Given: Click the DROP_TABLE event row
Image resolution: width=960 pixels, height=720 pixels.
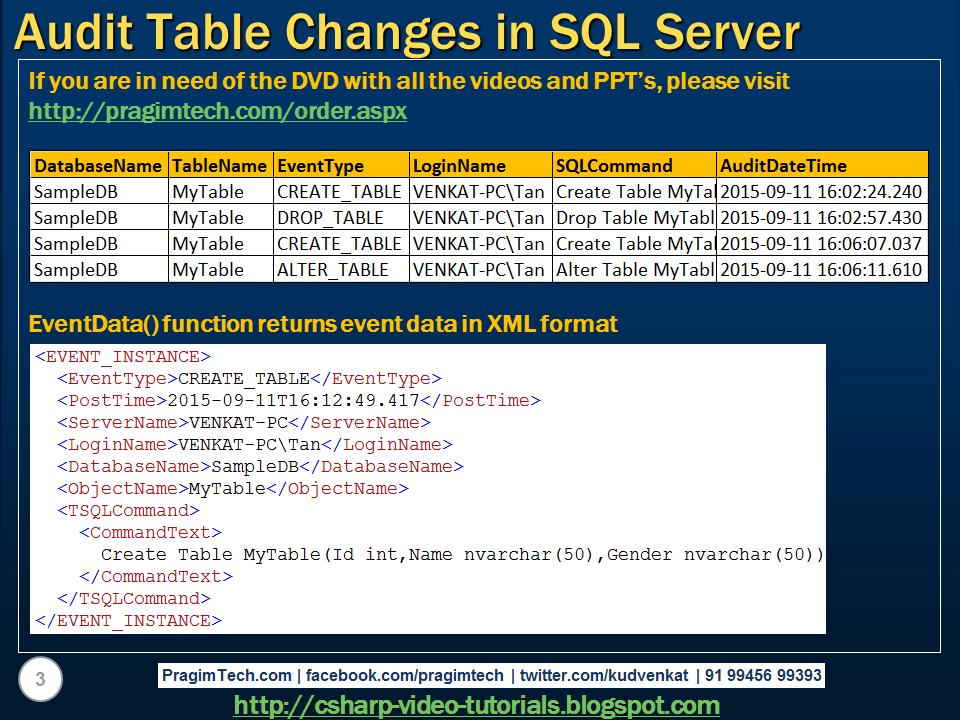Looking at the screenshot, I should (x=322, y=217).
